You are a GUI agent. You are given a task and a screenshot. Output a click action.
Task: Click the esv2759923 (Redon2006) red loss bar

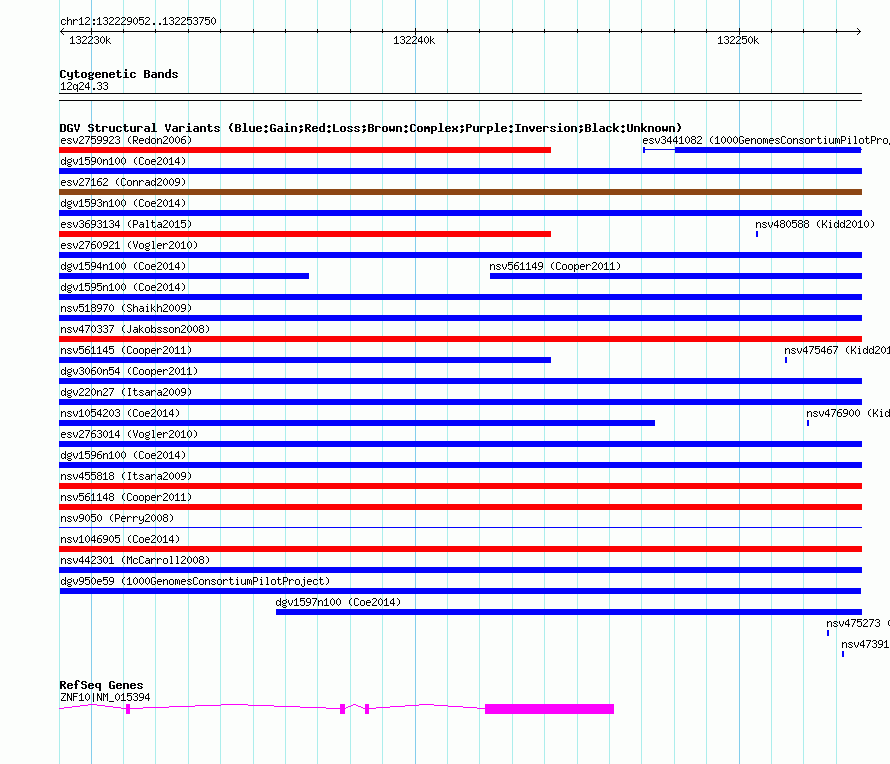click(305, 150)
